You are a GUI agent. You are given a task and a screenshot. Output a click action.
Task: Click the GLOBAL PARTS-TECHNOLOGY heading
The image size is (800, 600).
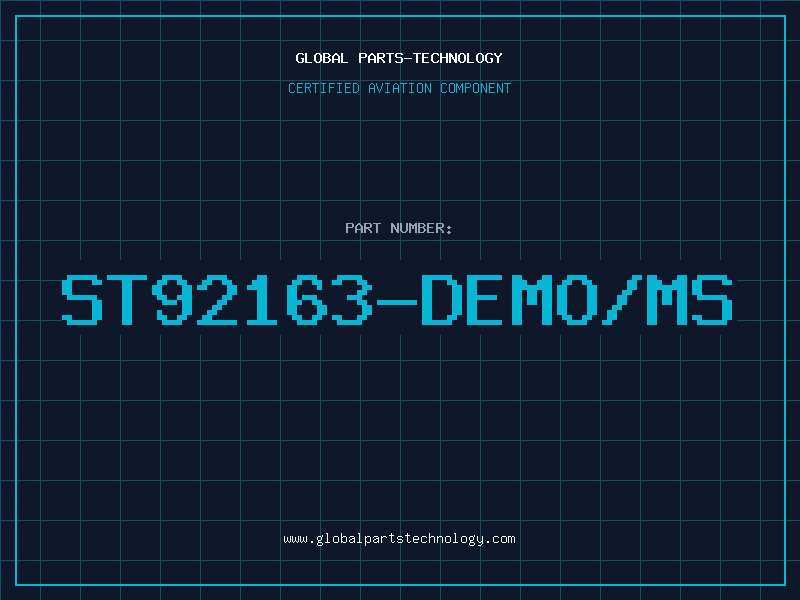(399, 58)
